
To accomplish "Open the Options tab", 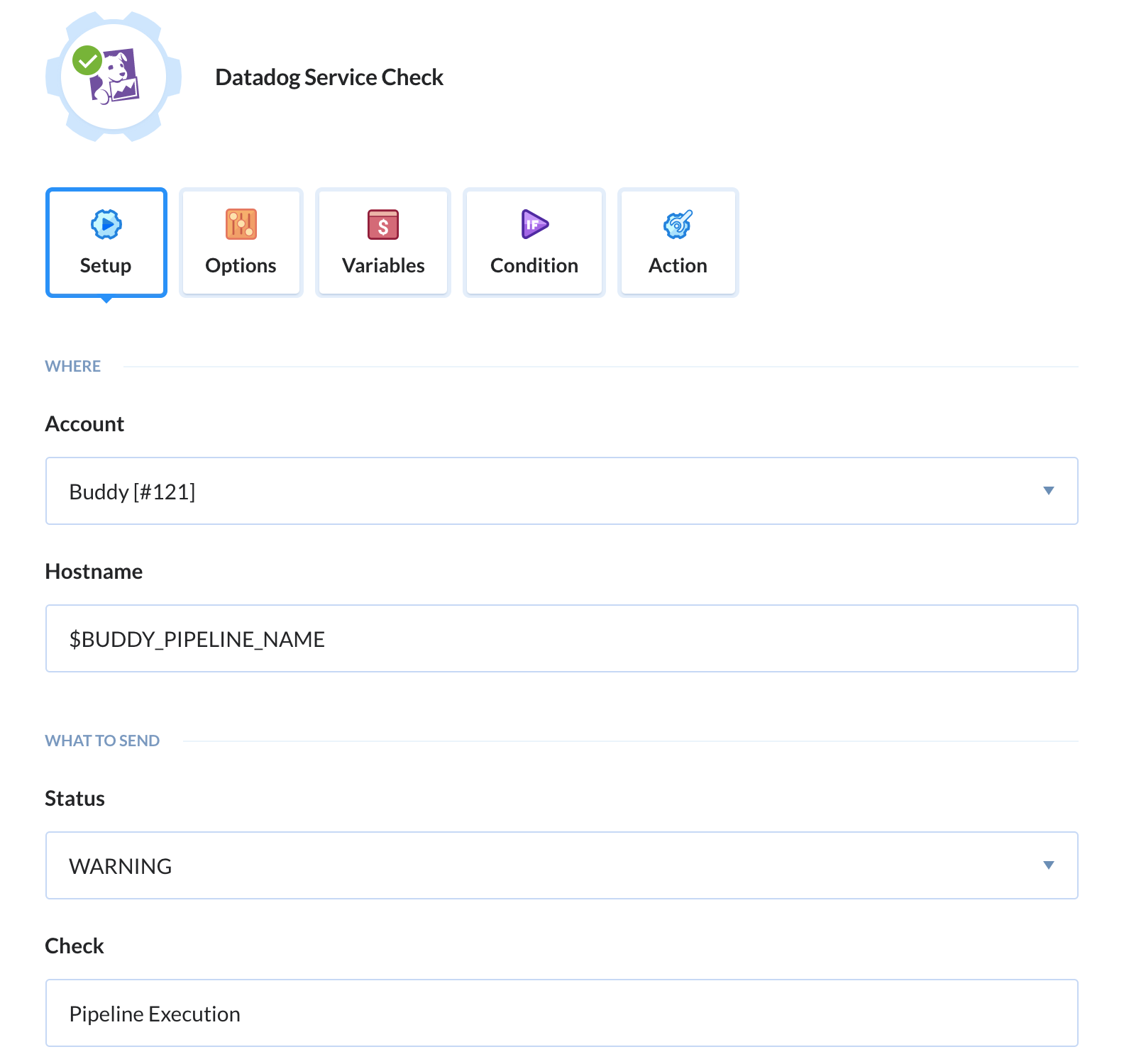I will coord(241,243).
